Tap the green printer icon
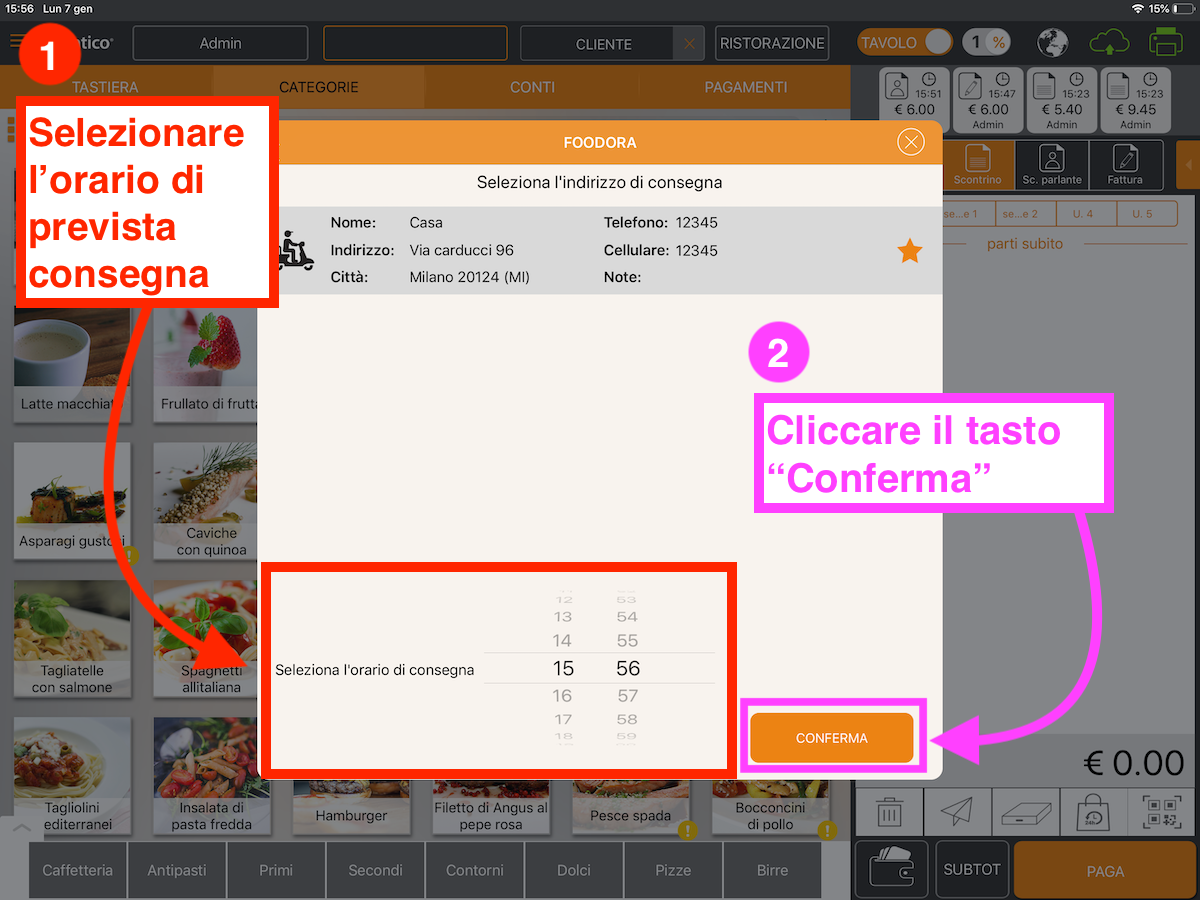Image resolution: width=1200 pixels, height=900 pixels. click(1165, 43)
